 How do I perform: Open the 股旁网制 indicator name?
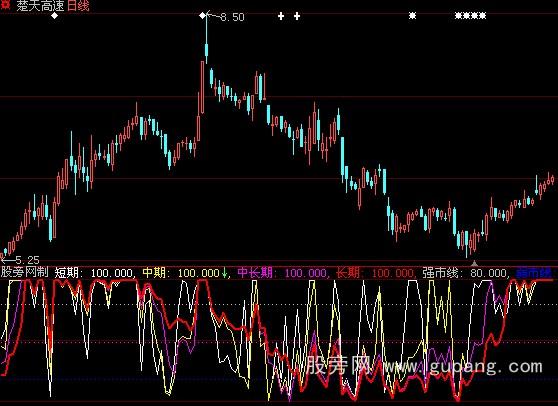pyautogui.click(x=25, y=273)
